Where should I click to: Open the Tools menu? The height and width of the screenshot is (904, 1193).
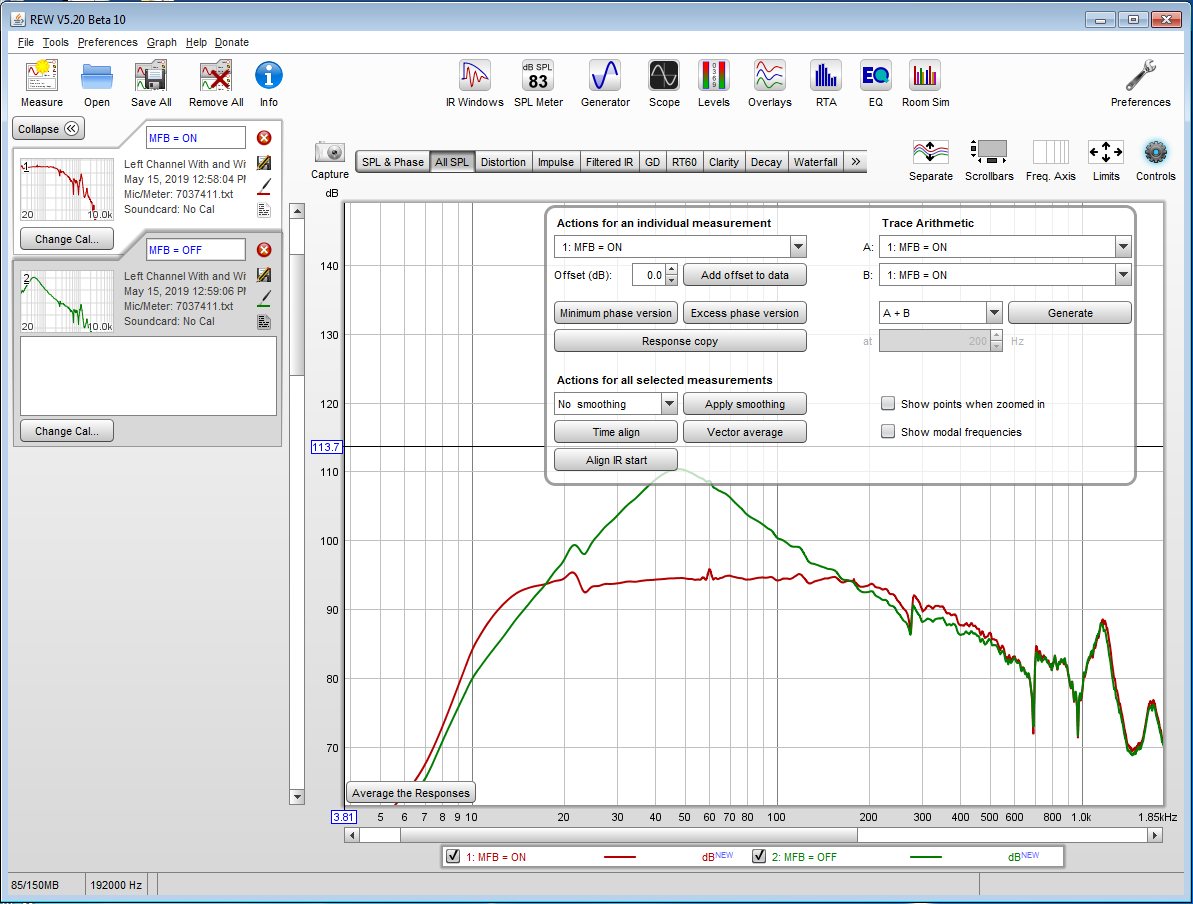[x=56, y=42]
